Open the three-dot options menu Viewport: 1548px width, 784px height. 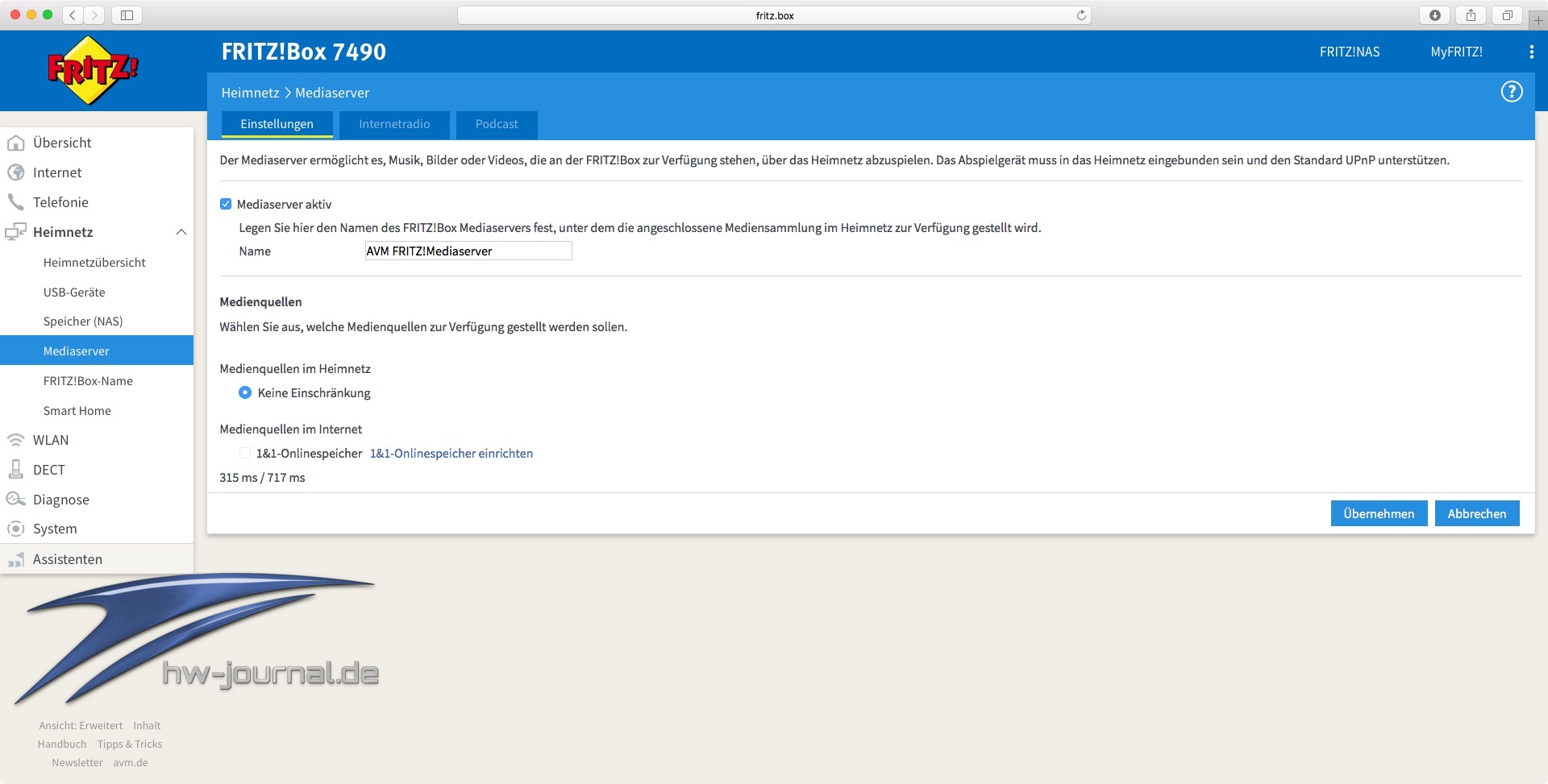point(1531,52)
